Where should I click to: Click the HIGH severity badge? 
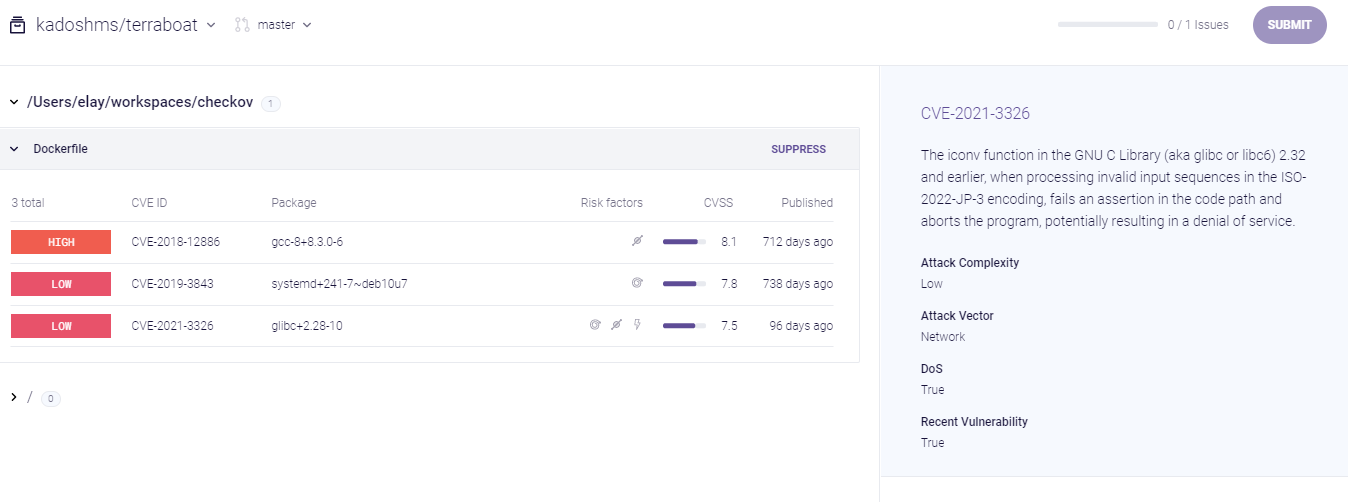point(61,242)
